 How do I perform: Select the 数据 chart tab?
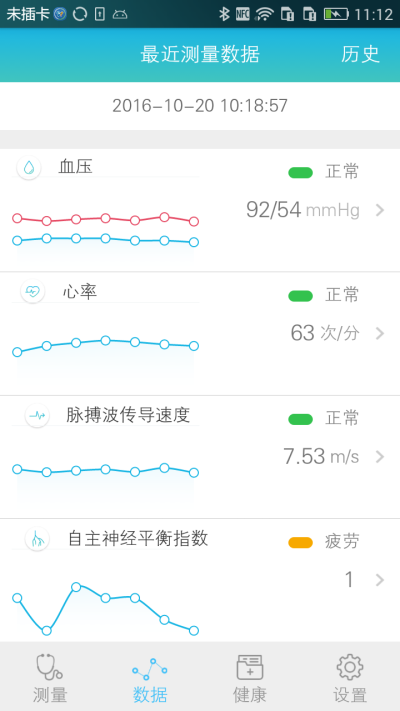(150, 677)
